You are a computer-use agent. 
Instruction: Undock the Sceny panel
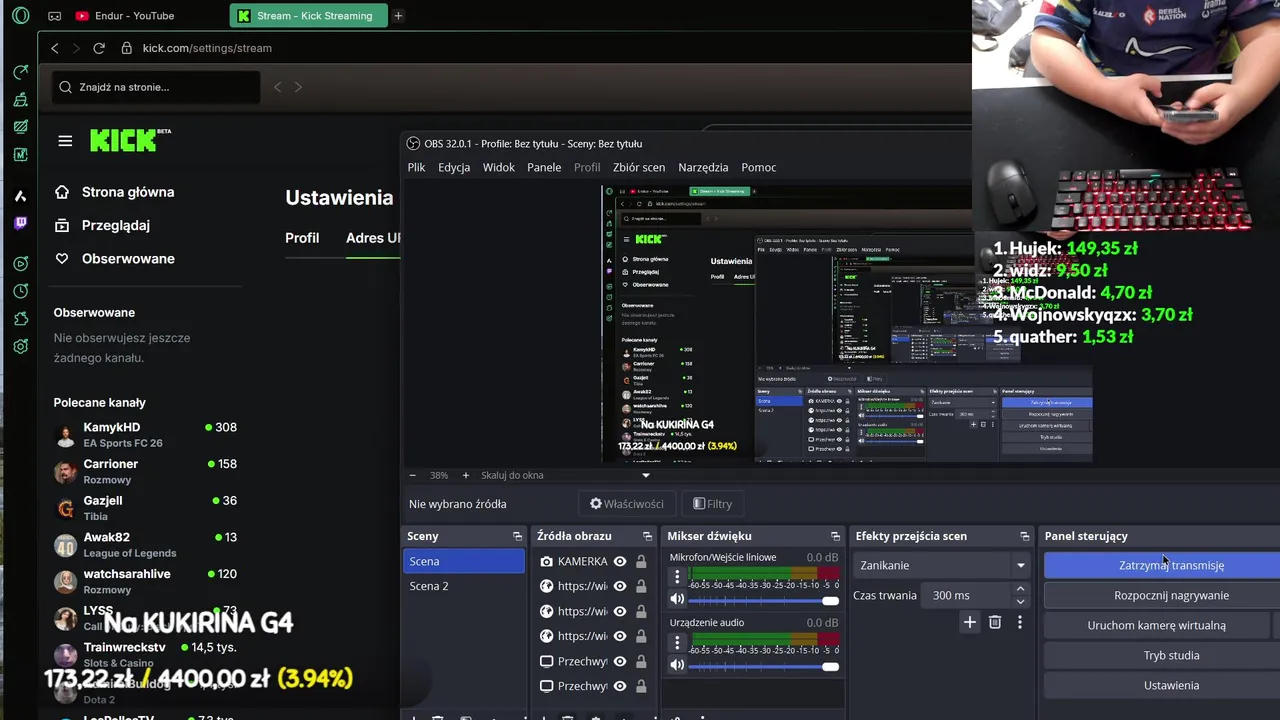tap(517, 537)
